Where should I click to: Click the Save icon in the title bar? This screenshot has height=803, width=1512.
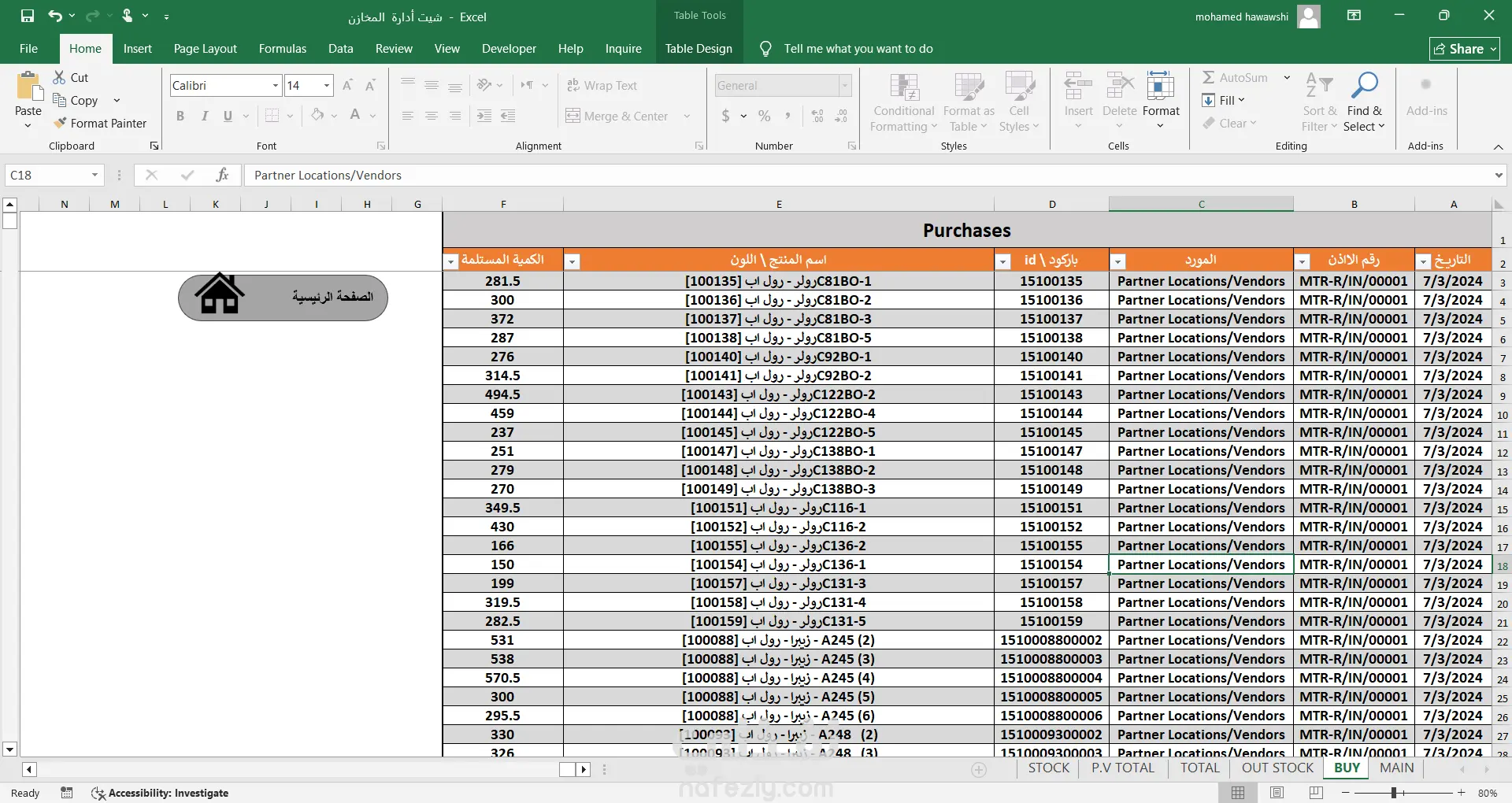click(28, 16)
